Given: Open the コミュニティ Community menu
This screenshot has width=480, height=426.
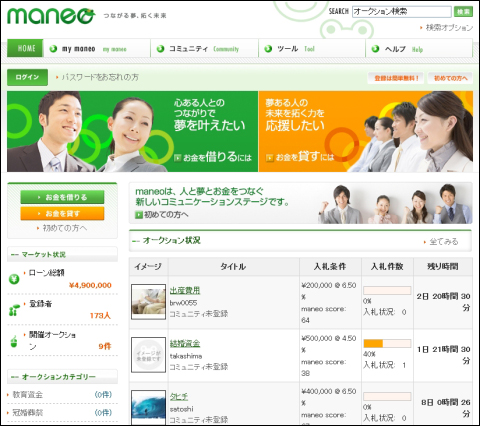Looking at the screenshot, I should tap(204, 48).
